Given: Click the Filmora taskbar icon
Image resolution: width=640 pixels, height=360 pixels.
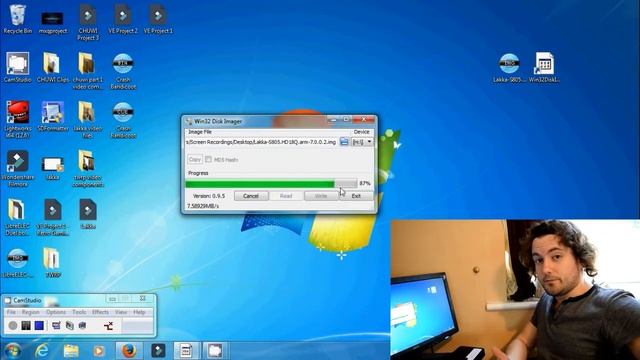Looking at the screenshot, I should click(x=158, y=351).
